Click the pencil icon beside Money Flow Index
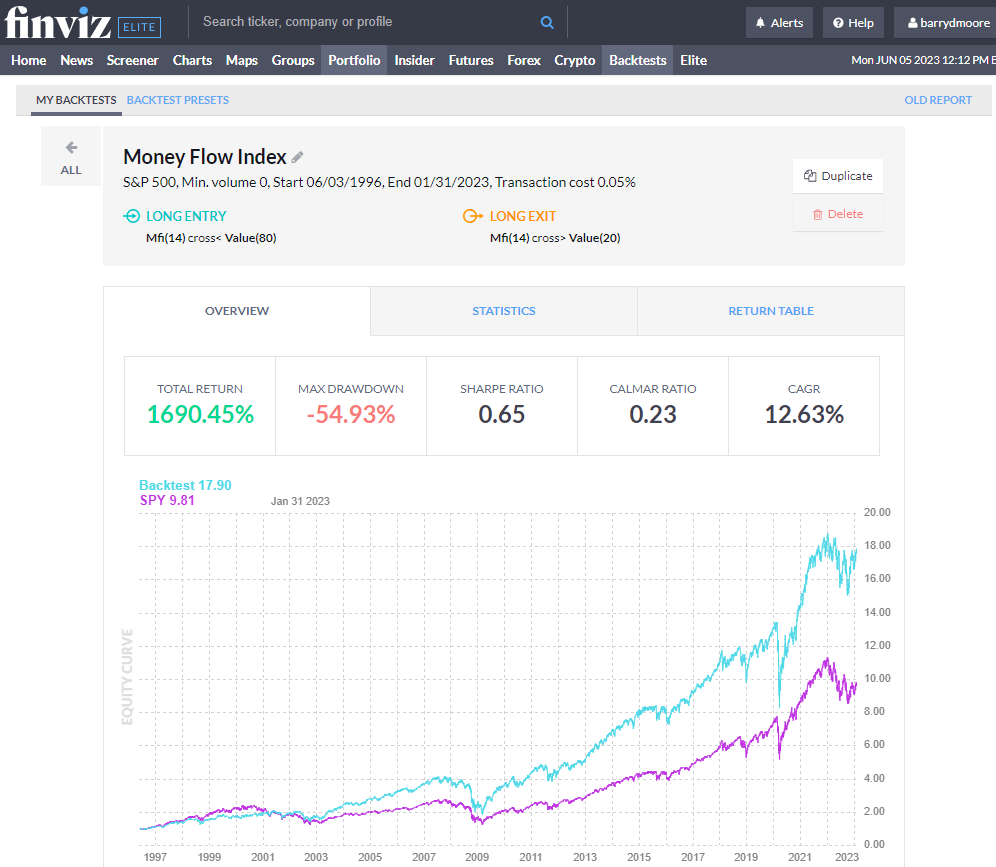996x867 pixels. [297, 157]
